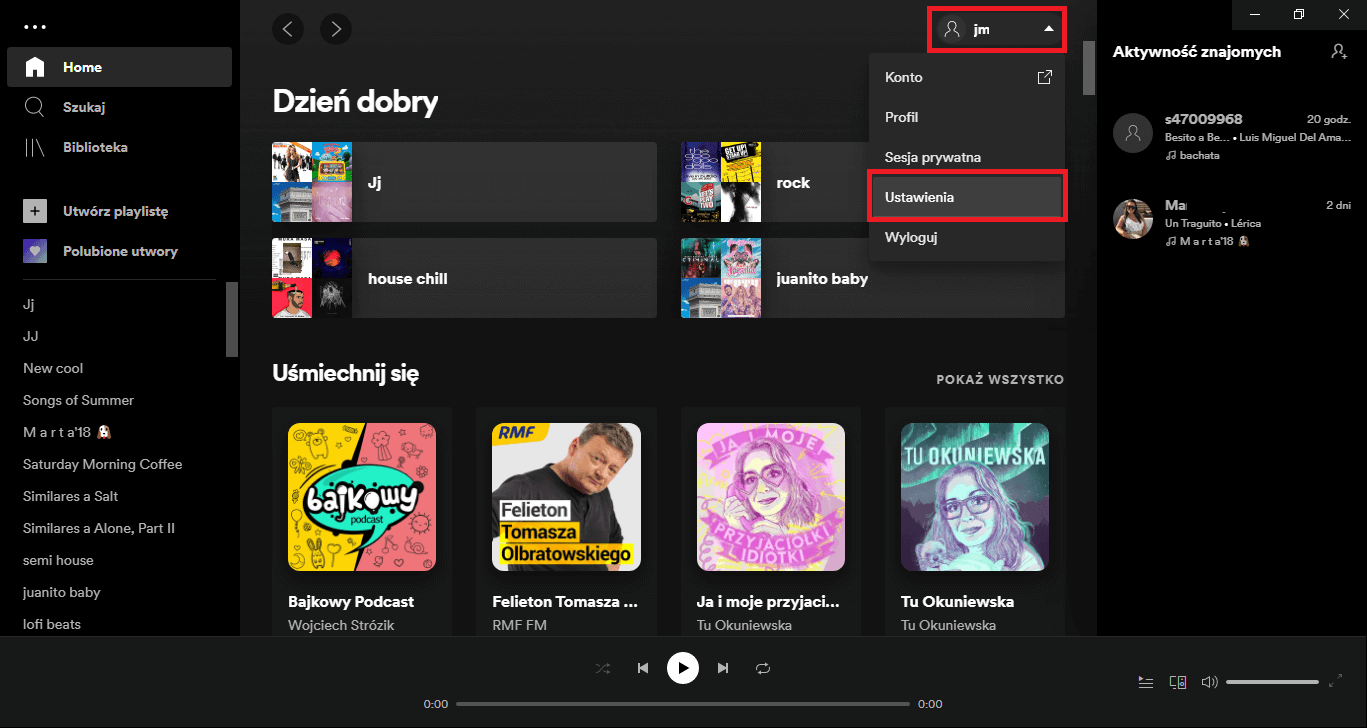Select JJ playlist in sidebar
Image resolution: width=1367 pixels, height=728 pixels.
(31, 336)
